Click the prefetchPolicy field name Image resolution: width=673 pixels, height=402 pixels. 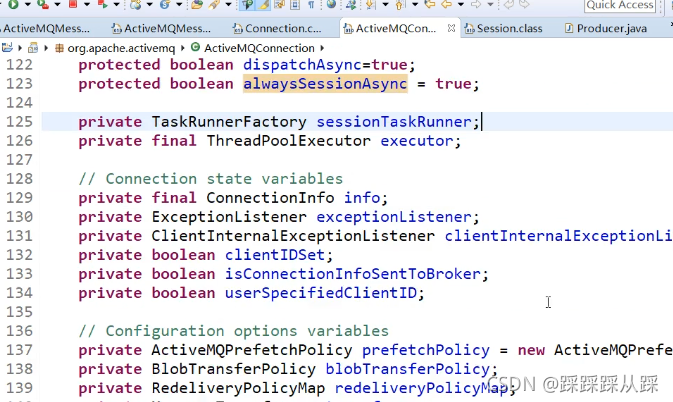pos(426,350)
